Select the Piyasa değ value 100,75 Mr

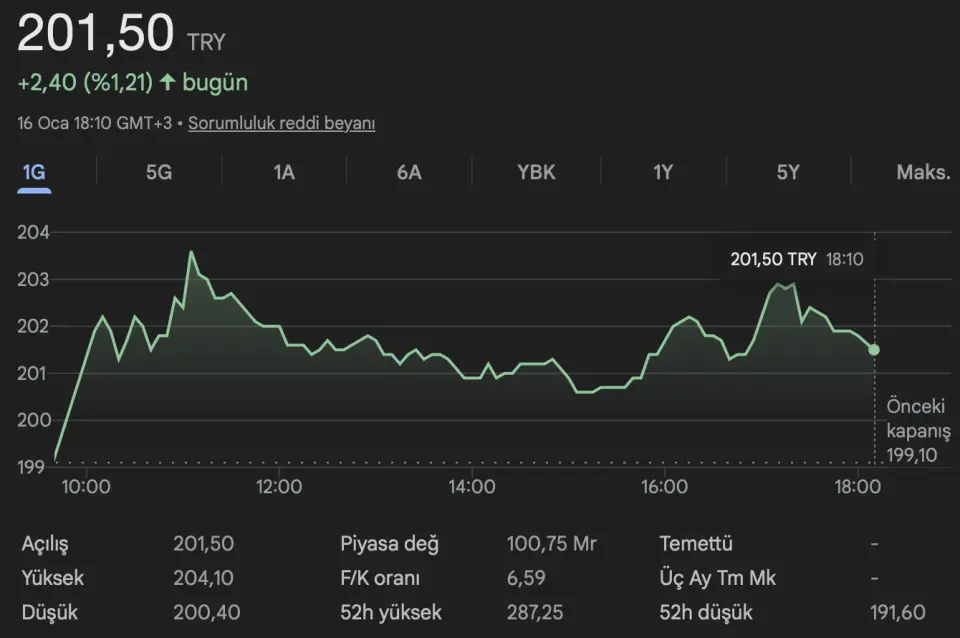coord(551,544)
